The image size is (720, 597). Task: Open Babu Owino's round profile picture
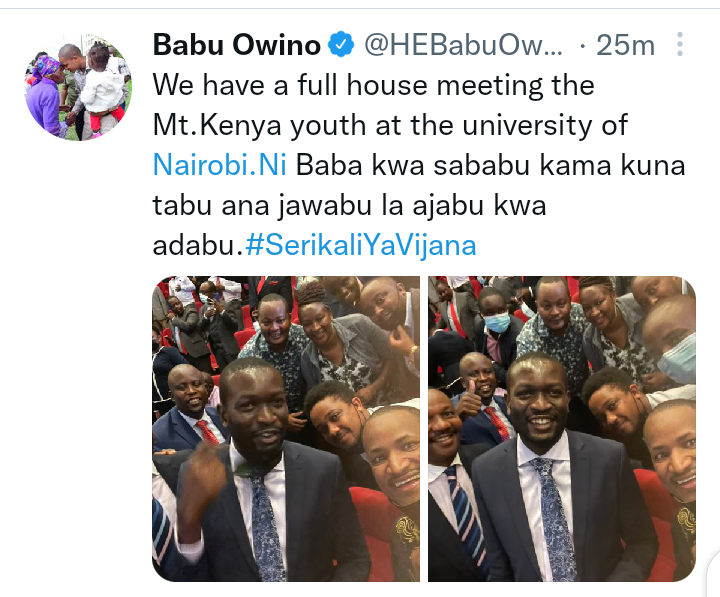[x=78, y=86]
